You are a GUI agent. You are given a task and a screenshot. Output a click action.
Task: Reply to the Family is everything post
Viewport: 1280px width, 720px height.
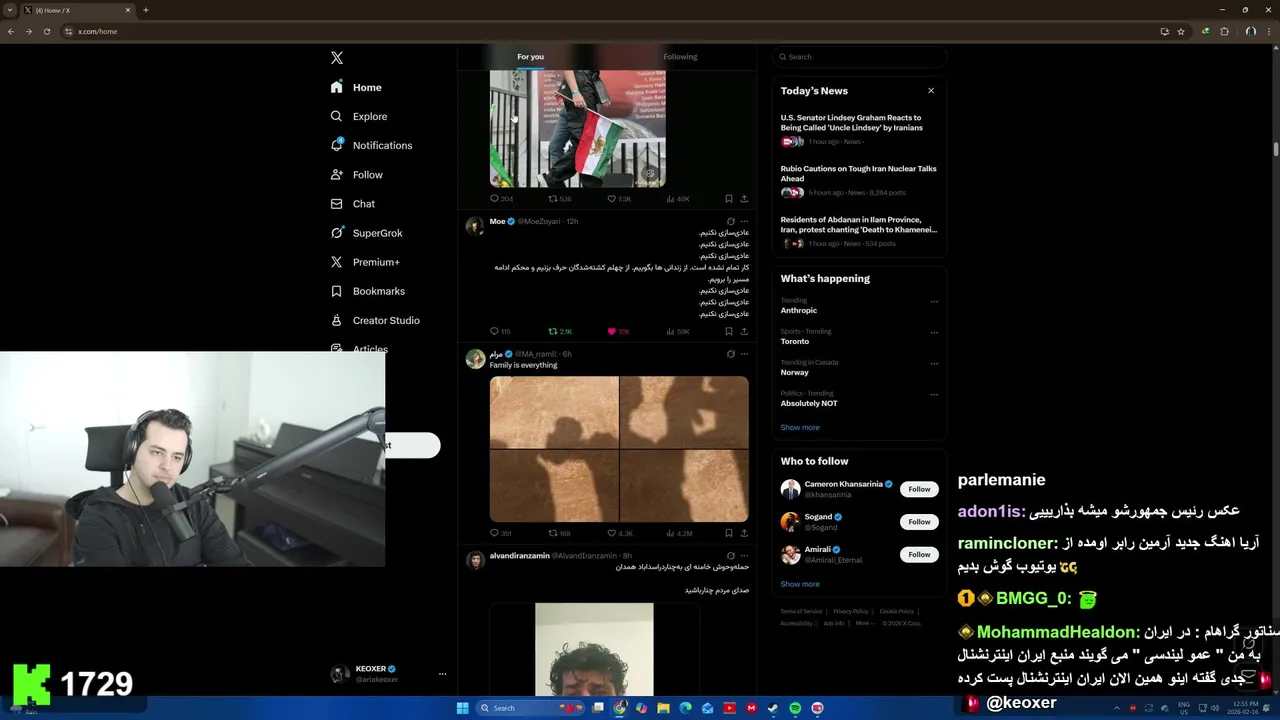tap(501, 533)
